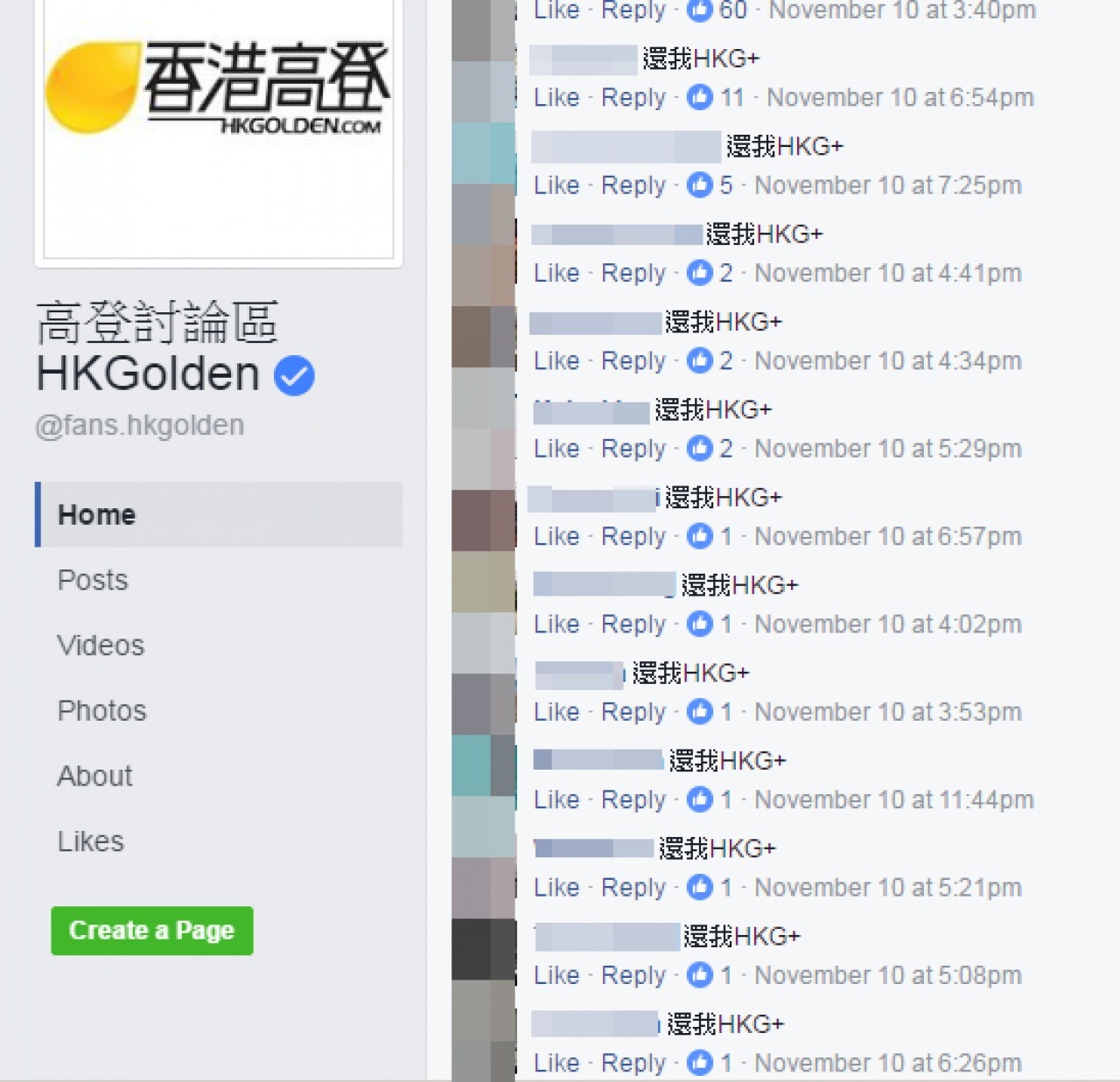
Task: Open the About section
Action: coord(94,776)
